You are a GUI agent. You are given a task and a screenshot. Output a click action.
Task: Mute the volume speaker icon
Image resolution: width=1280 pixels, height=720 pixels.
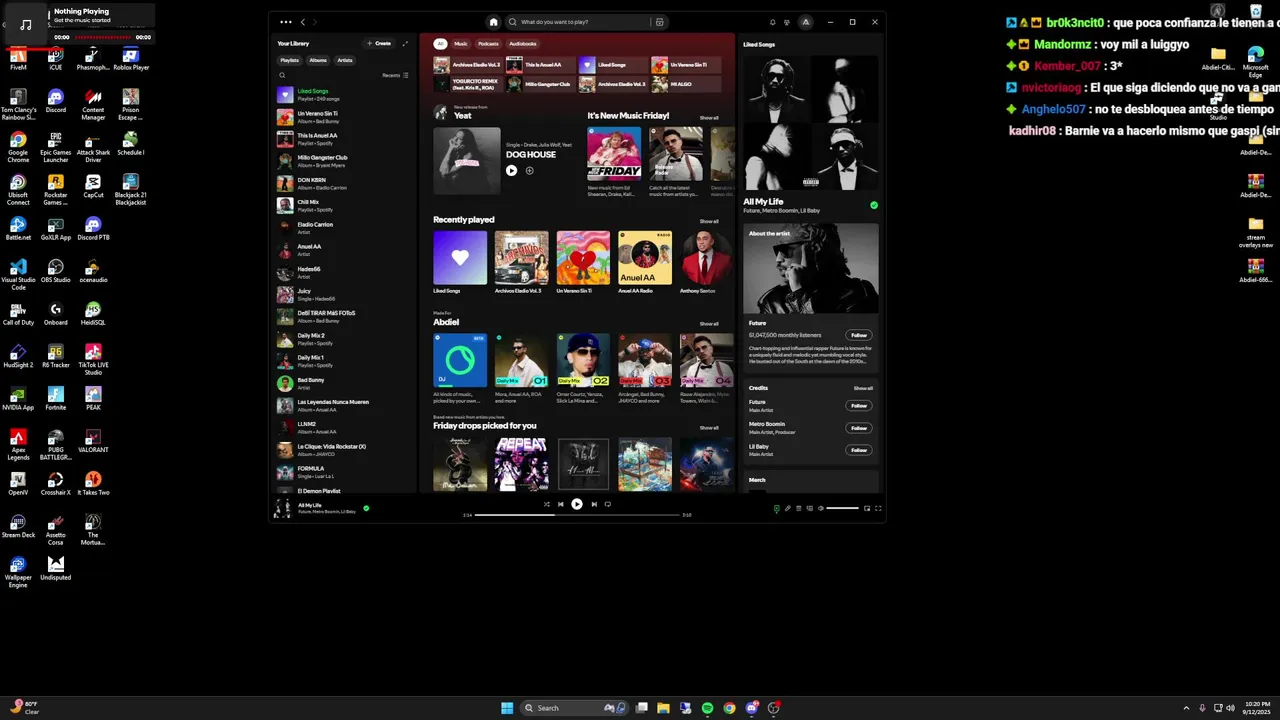pyautogui.click(x=821, y=508)
